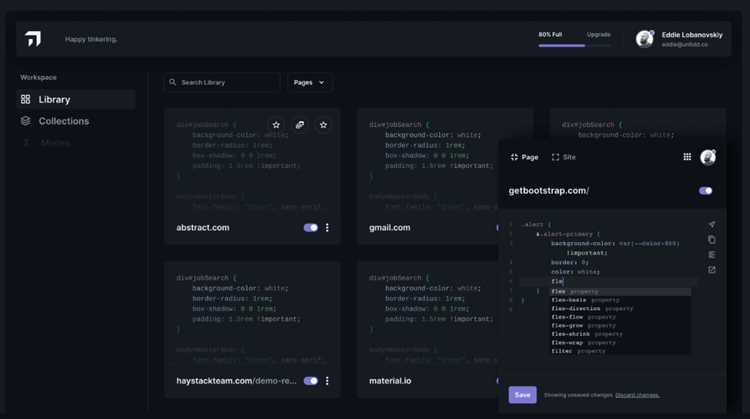Click the "border: 0;" code line in editor
The image size is (750, 419).
coord(570,262)
